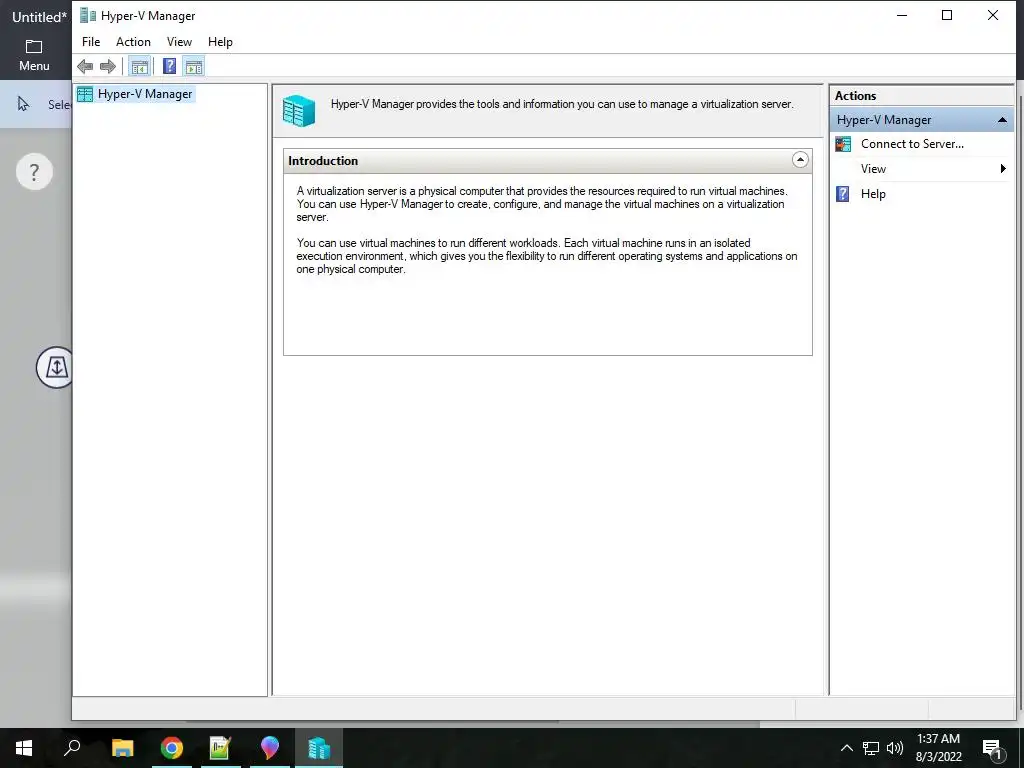Click the taskbar Search magnifier icon

(72, 748)
